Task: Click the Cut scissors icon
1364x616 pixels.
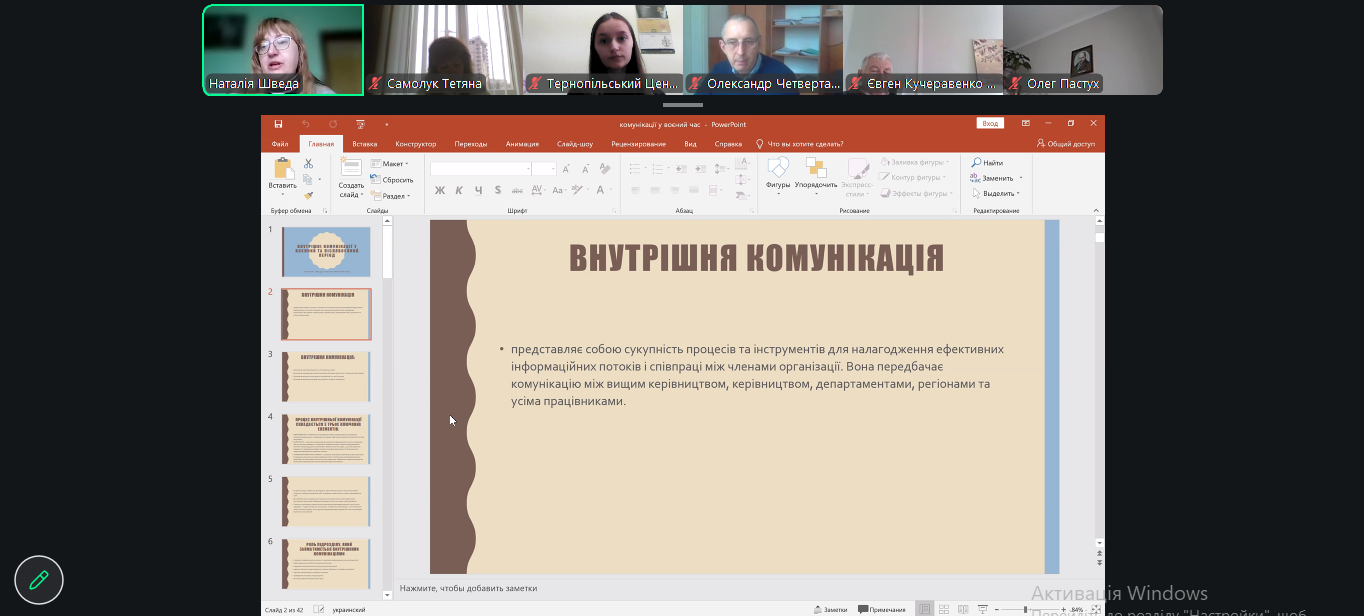Action: (309, 164)
